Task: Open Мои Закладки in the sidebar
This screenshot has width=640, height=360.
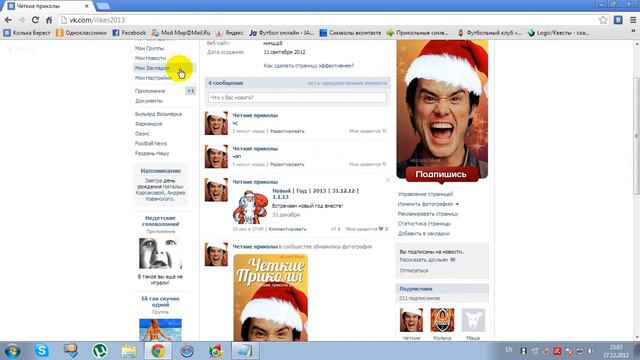Action: [152, 68]
